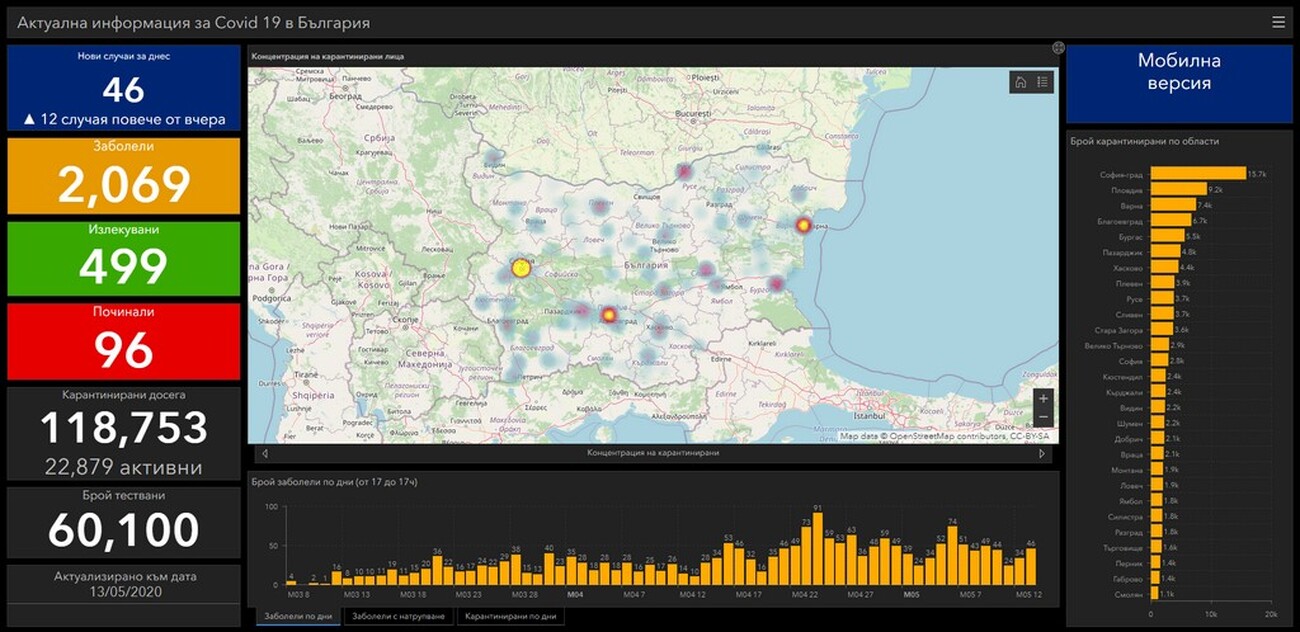Viewport: 1300px width, 632px height.
Task: Switch to the Заболели по дни tab
Action: click(298, 617)
